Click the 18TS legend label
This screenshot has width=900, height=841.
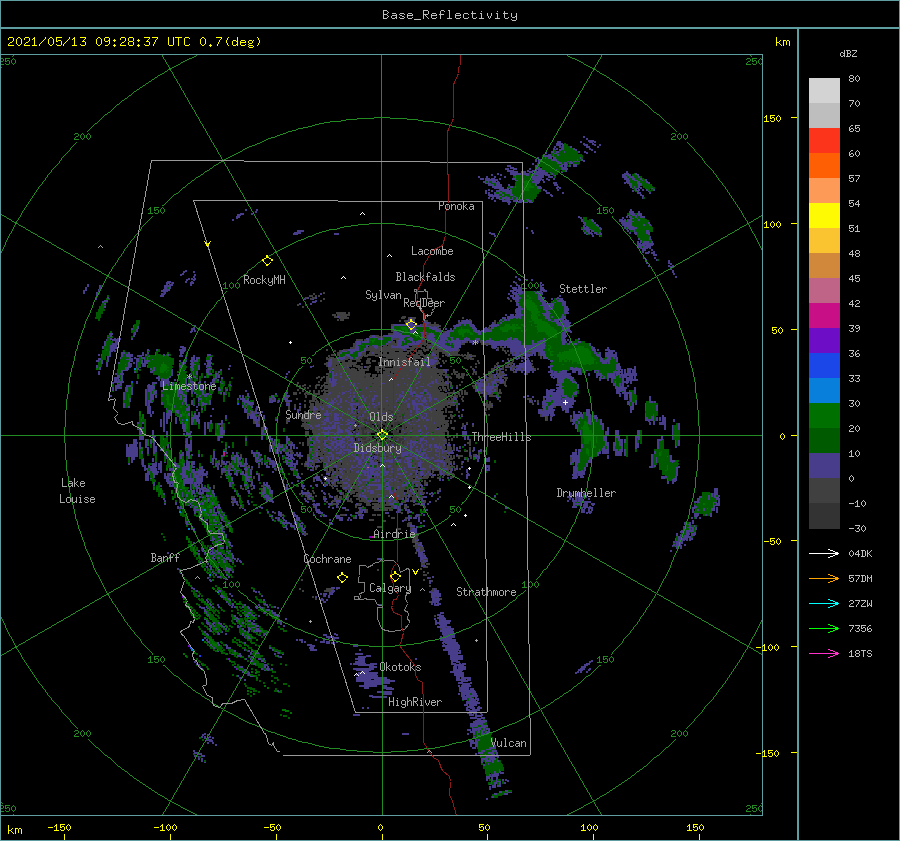(860, 653)
